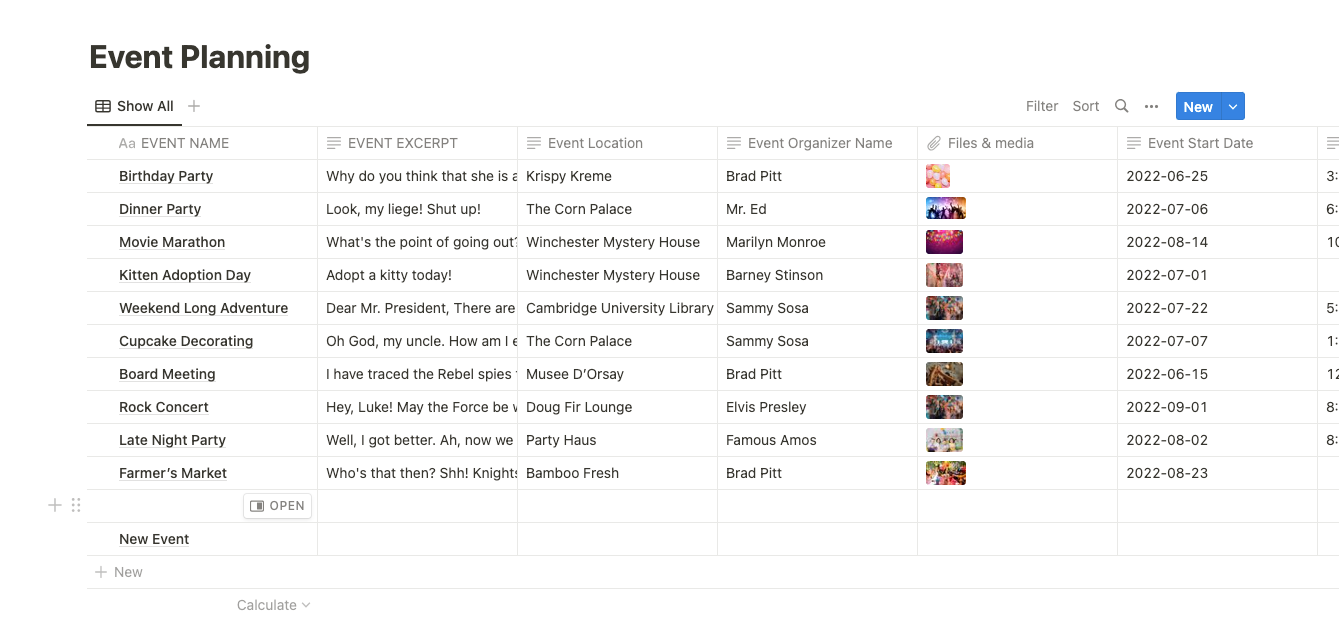1339x640 pixels.
Task: Click the paperclip icon in Files & media header
Action: [934, 143]
